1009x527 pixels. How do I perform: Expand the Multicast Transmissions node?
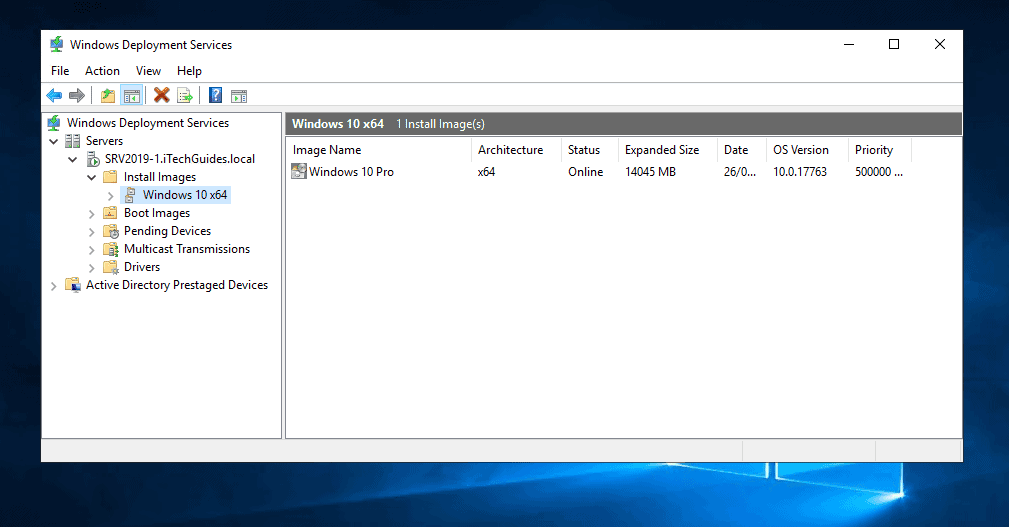pyautogui.click(x=91, y=250)
